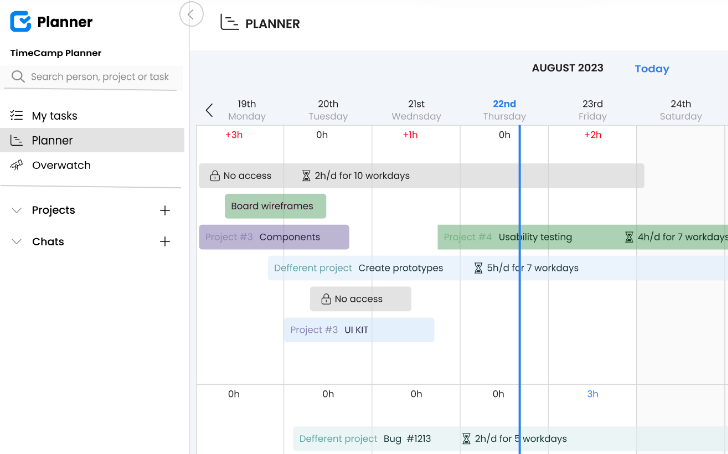Image resolution: width=728 pixels, height=454 pixels.
Task: Click the search magnifier icon
Action: tap(18, 77)
